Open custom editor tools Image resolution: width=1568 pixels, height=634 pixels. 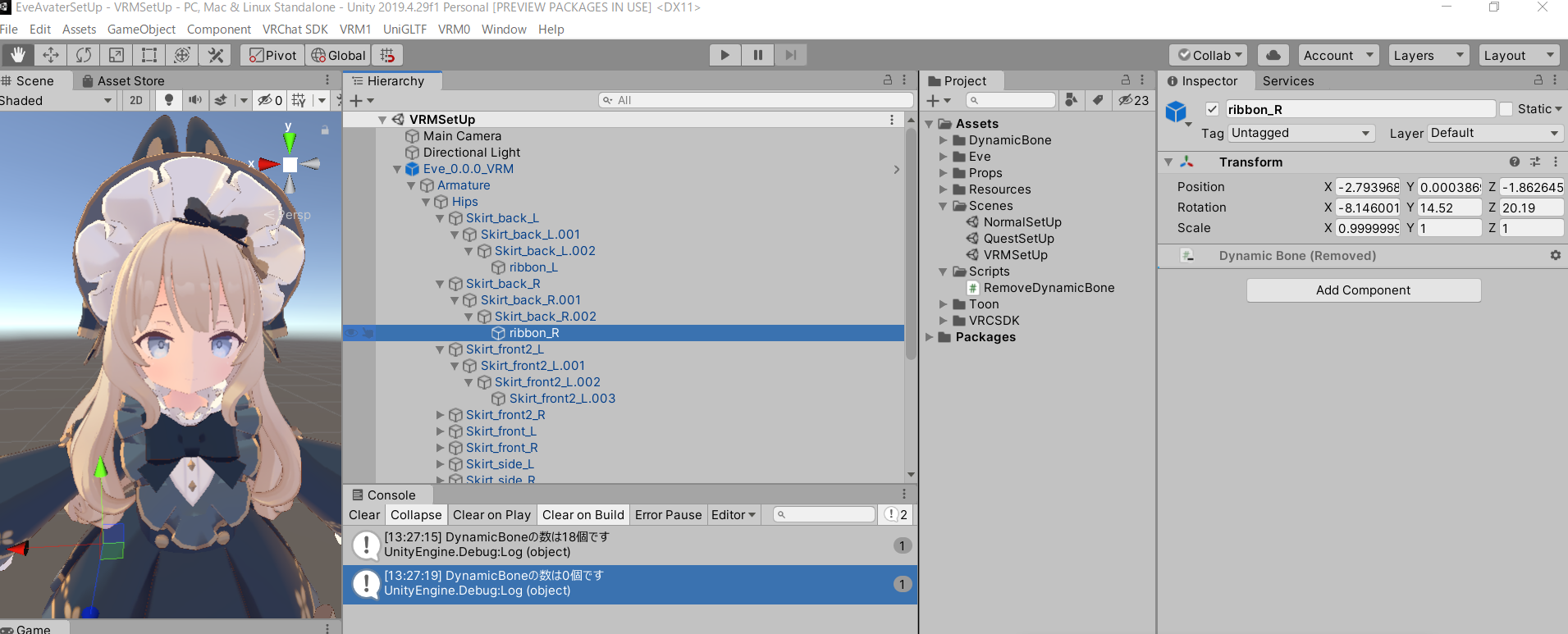click(x=216, y=55)
